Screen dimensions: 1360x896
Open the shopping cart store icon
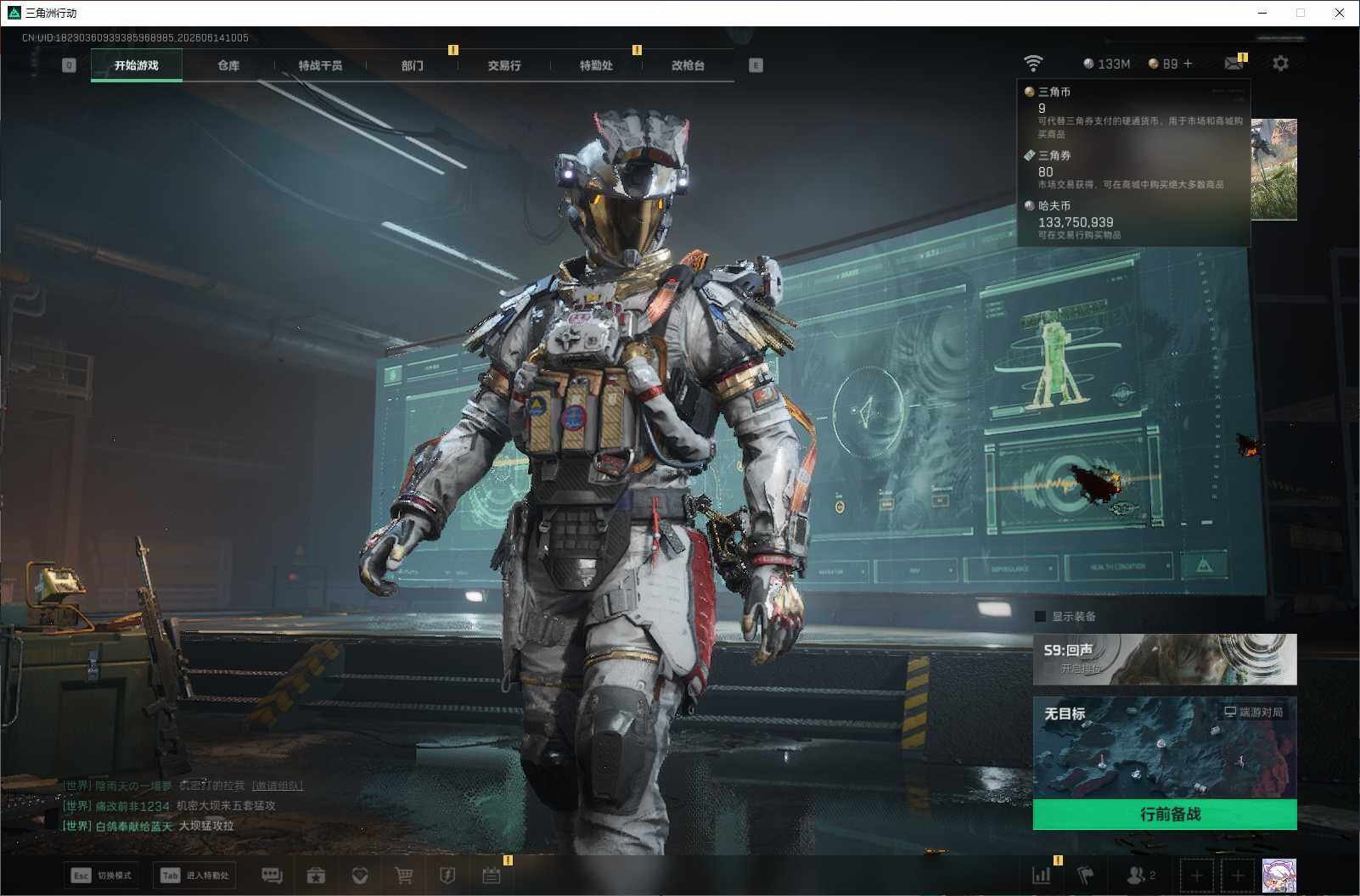point(404,876)
